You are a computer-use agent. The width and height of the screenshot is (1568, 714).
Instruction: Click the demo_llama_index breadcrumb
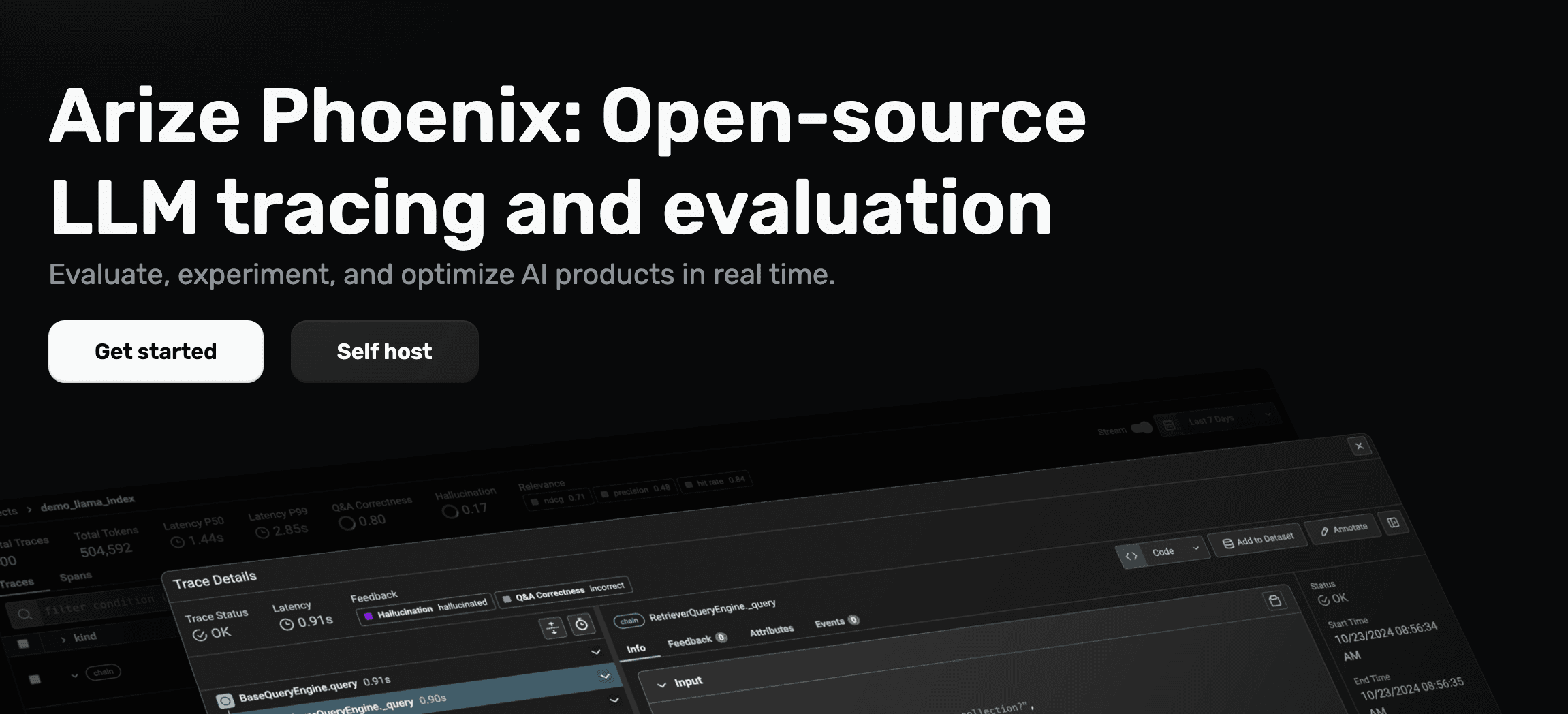coord(88,503)
